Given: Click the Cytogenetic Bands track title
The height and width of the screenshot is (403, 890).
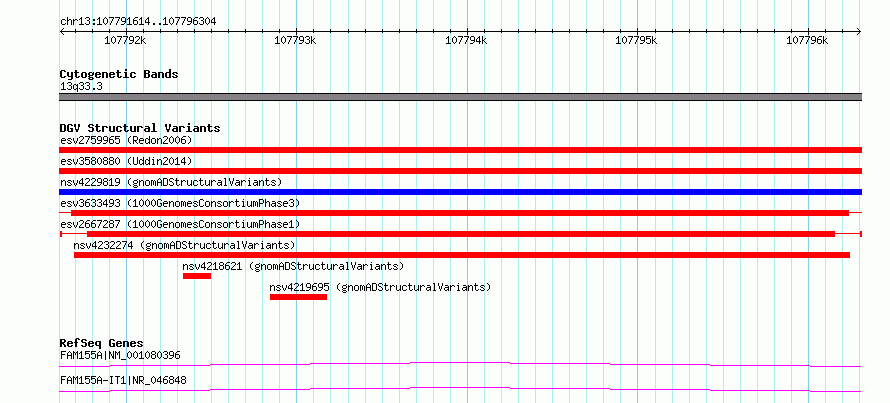Looking at the screenshot, I should coord(119,74).
